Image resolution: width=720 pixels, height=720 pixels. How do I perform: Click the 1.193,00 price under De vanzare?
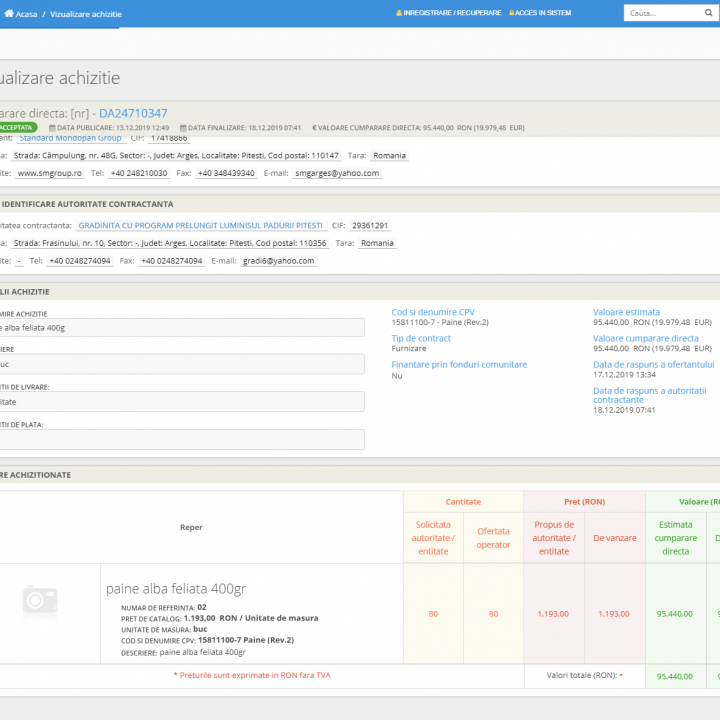tap(614, 614)
